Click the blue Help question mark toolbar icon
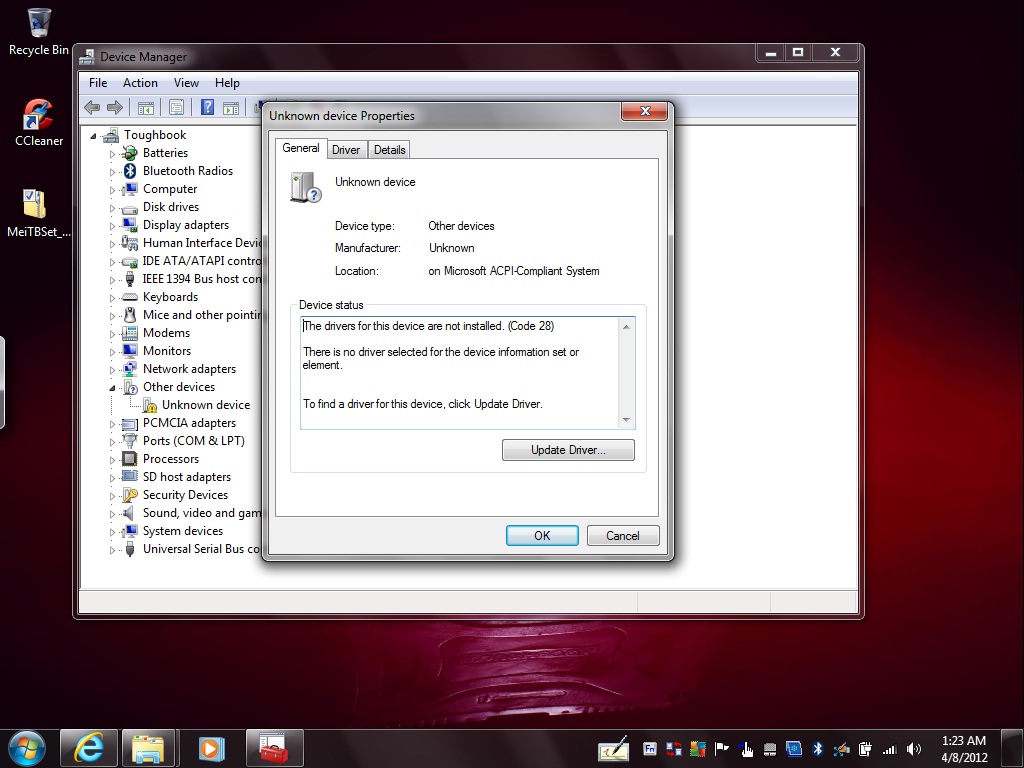The width and height of the screenshot is (1024, 768). click(x=207, y=107)
